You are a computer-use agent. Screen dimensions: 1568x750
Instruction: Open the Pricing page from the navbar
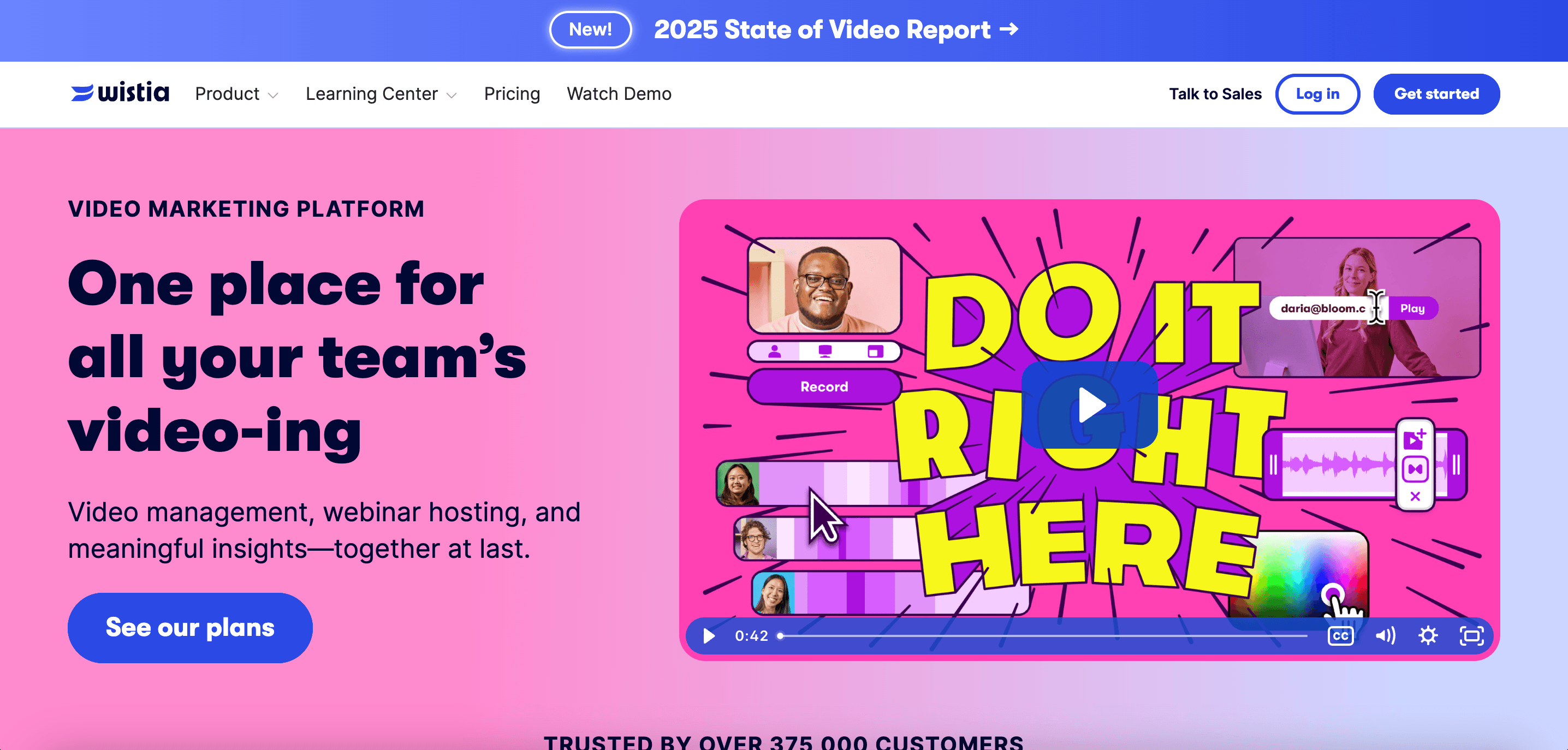click(512, 94)
